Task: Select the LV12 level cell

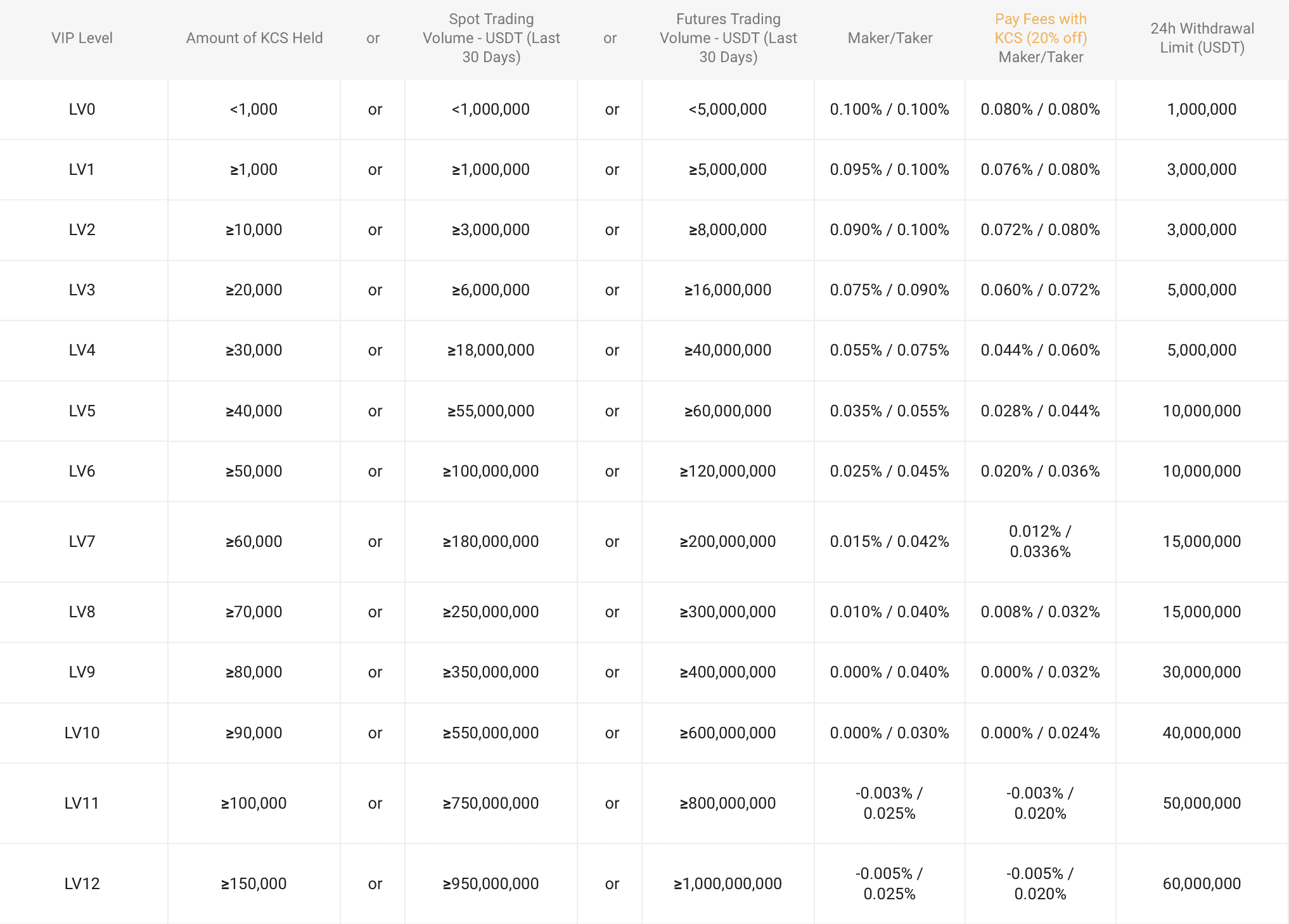Action: point(82,883)
